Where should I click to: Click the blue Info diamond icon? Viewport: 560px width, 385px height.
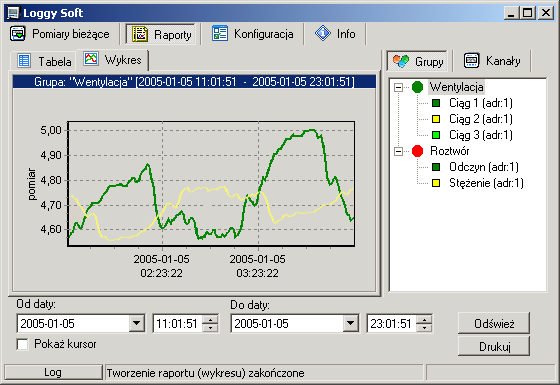pos(323,33)
